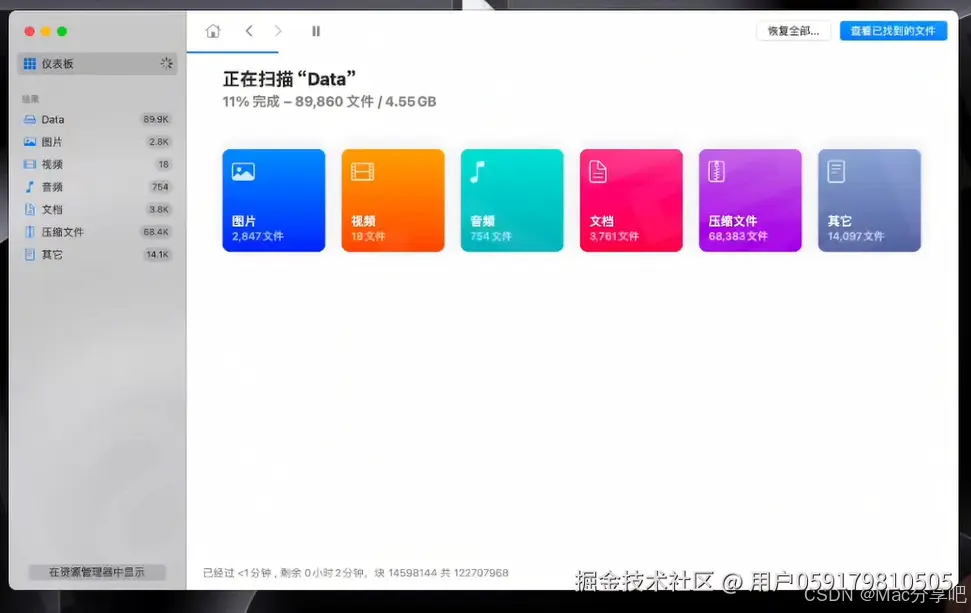Click the back navigation arrow
The image size is (971, 613).
248,31
